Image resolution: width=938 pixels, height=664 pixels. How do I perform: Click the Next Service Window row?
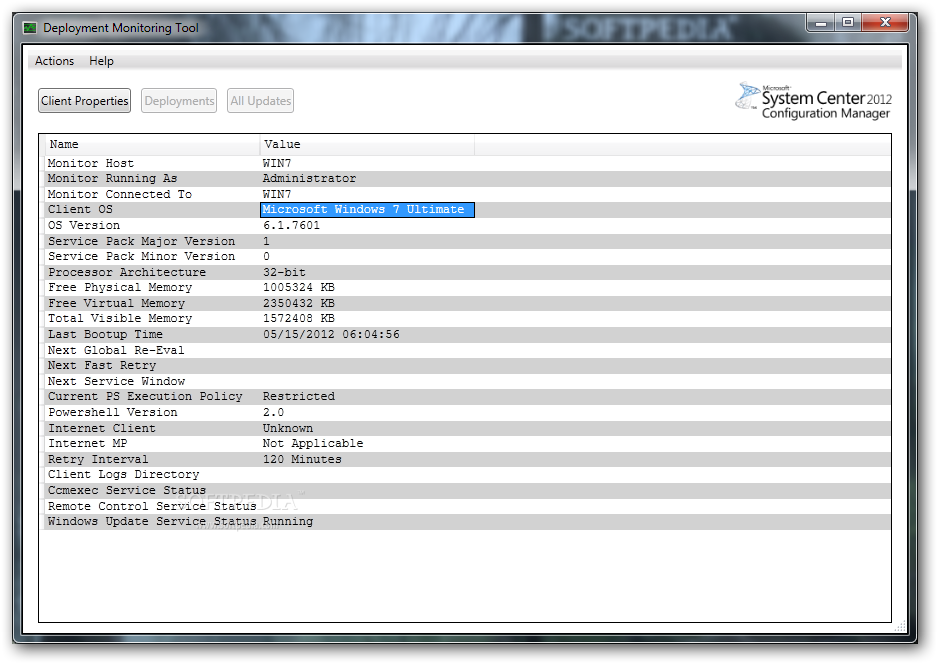click(468, 381)
